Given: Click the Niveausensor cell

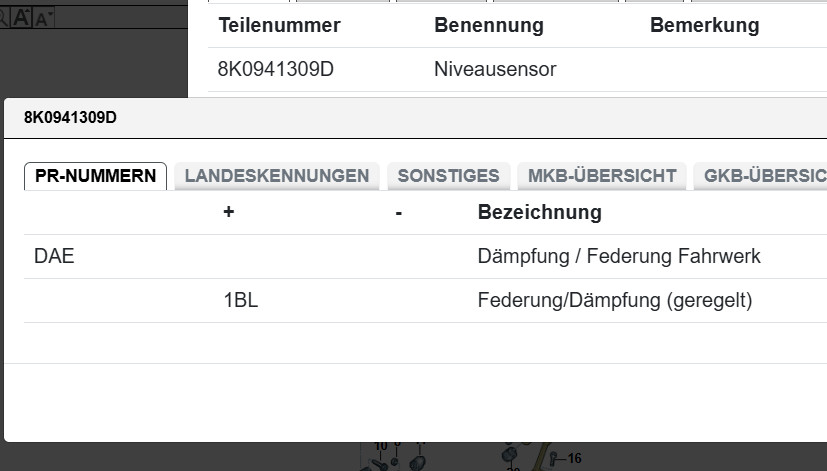Looking at the screenshot, I should pyautogui.click(x=495, y=69).
